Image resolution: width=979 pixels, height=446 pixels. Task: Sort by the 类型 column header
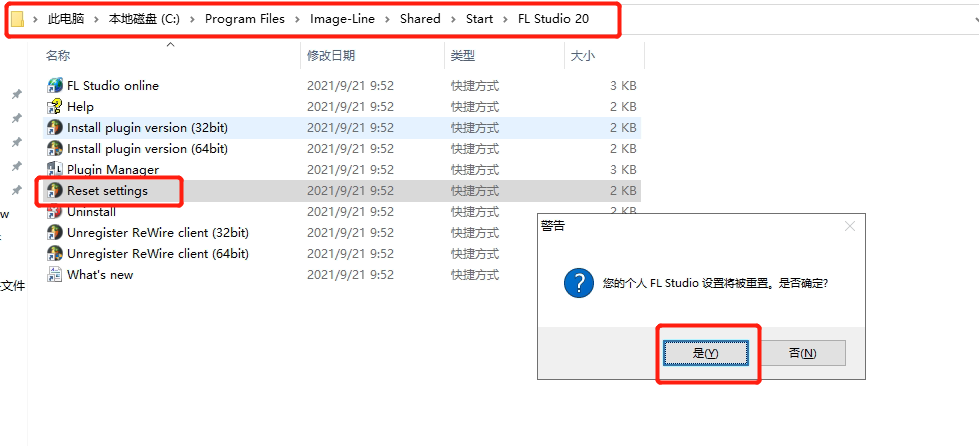tap(463, 56)
